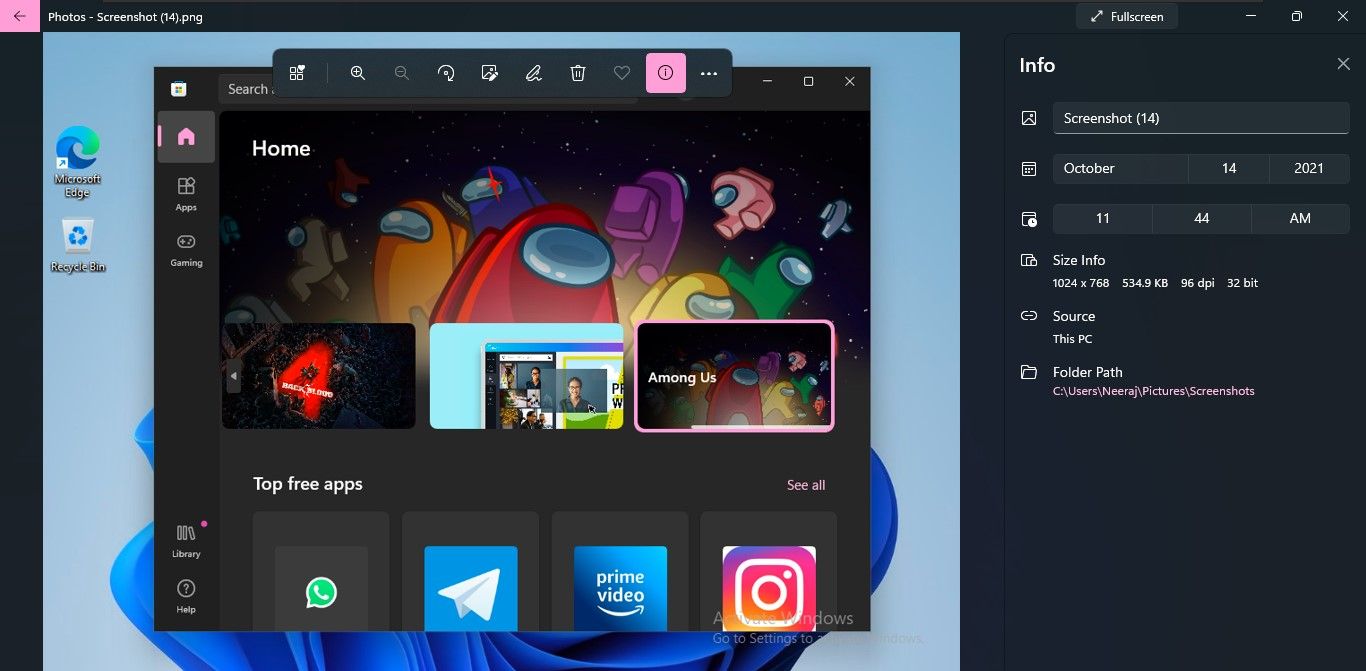Restore down the Photos app window
The height and width of the screenshot is (671, 1366).
coord(1297,16)
